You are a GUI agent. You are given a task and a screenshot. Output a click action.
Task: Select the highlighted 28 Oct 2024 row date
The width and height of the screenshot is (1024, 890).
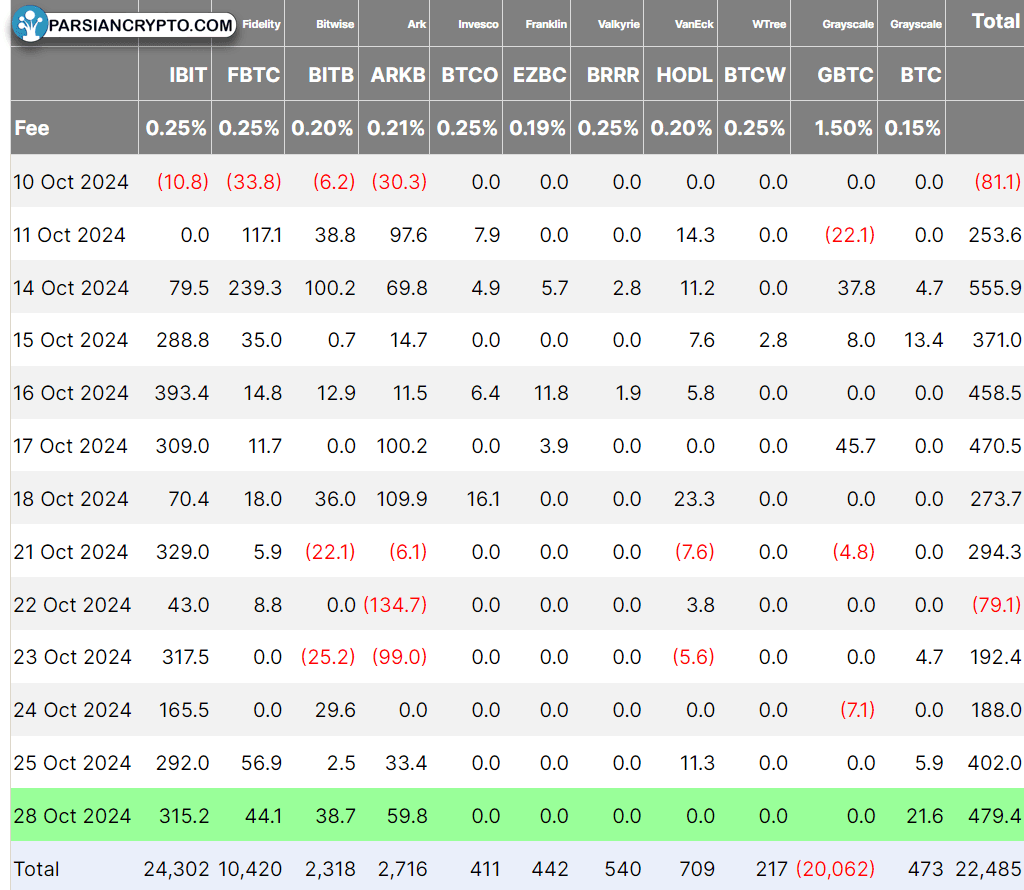[x=72, y=816]
